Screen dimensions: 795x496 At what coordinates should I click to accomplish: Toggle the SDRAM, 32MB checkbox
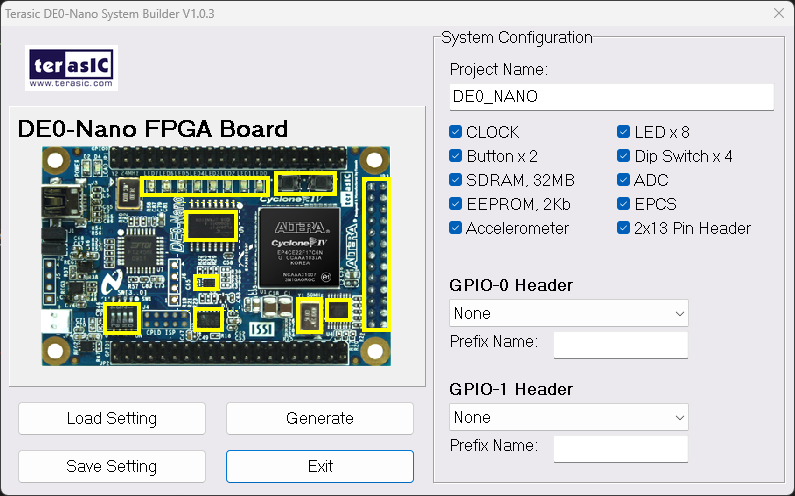456,180
